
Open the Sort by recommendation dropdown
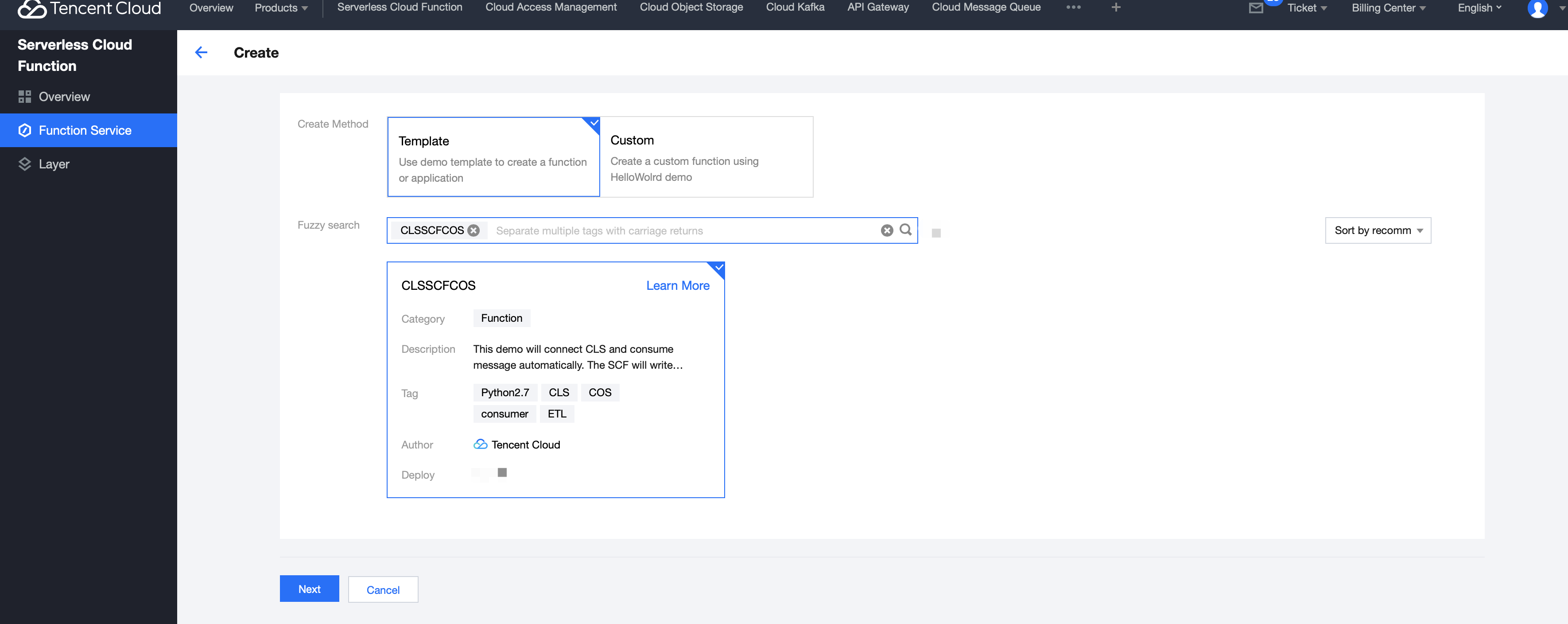(x=1378, y=231)
